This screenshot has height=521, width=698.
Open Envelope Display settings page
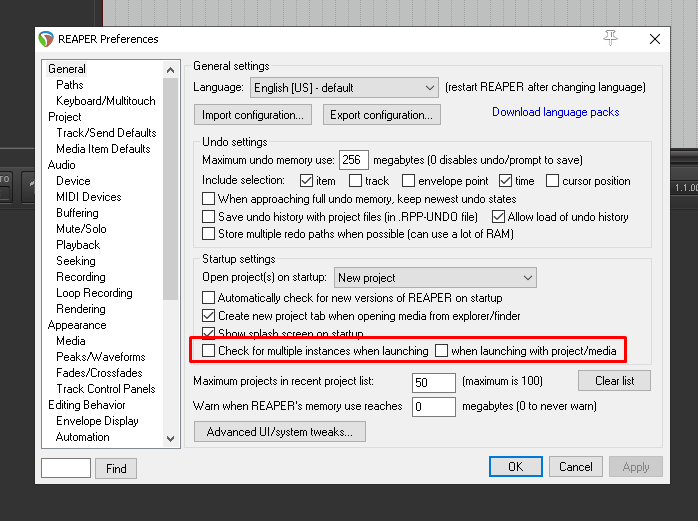97,422
